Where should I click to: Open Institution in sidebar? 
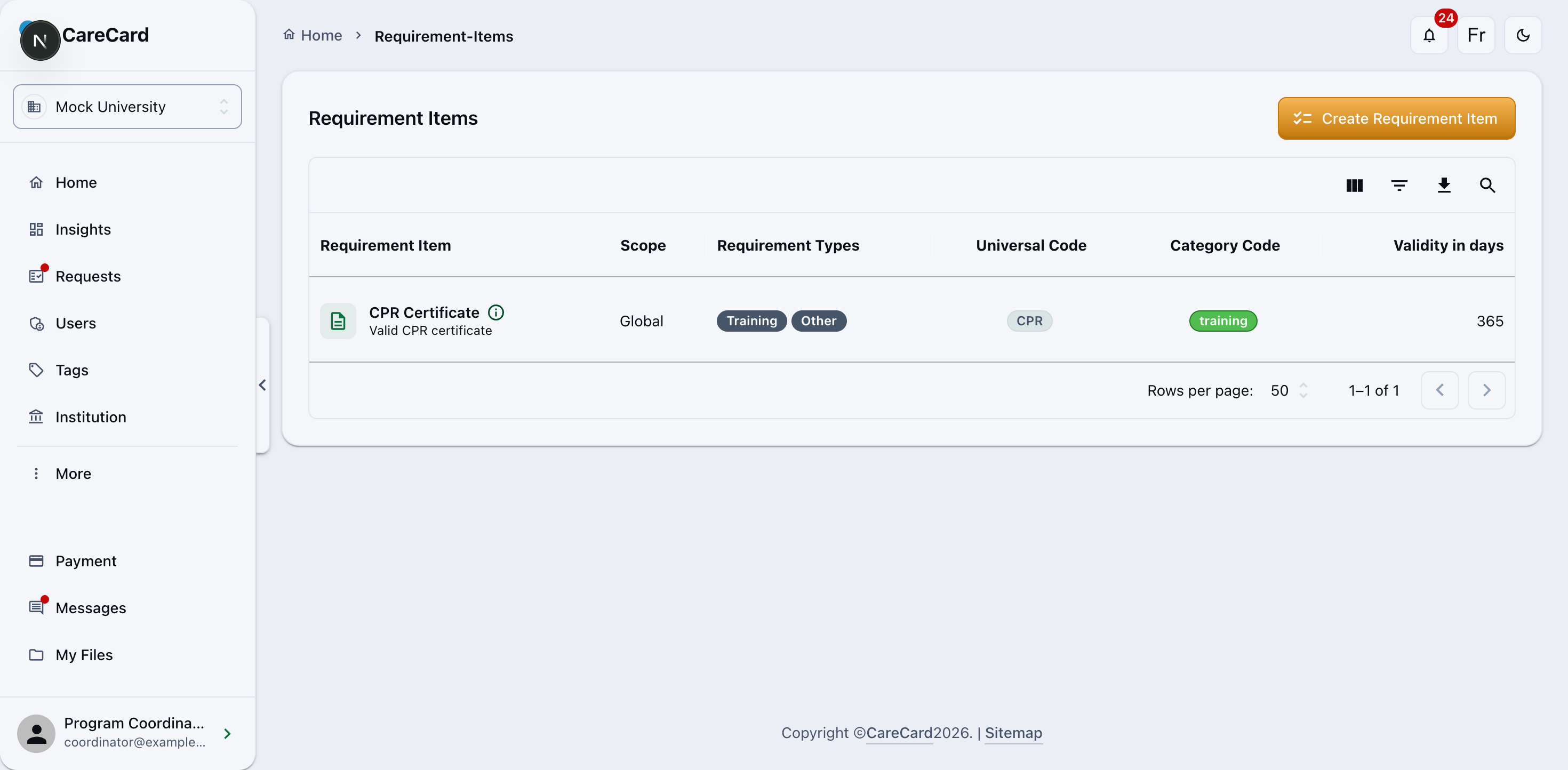coord(127,417)
